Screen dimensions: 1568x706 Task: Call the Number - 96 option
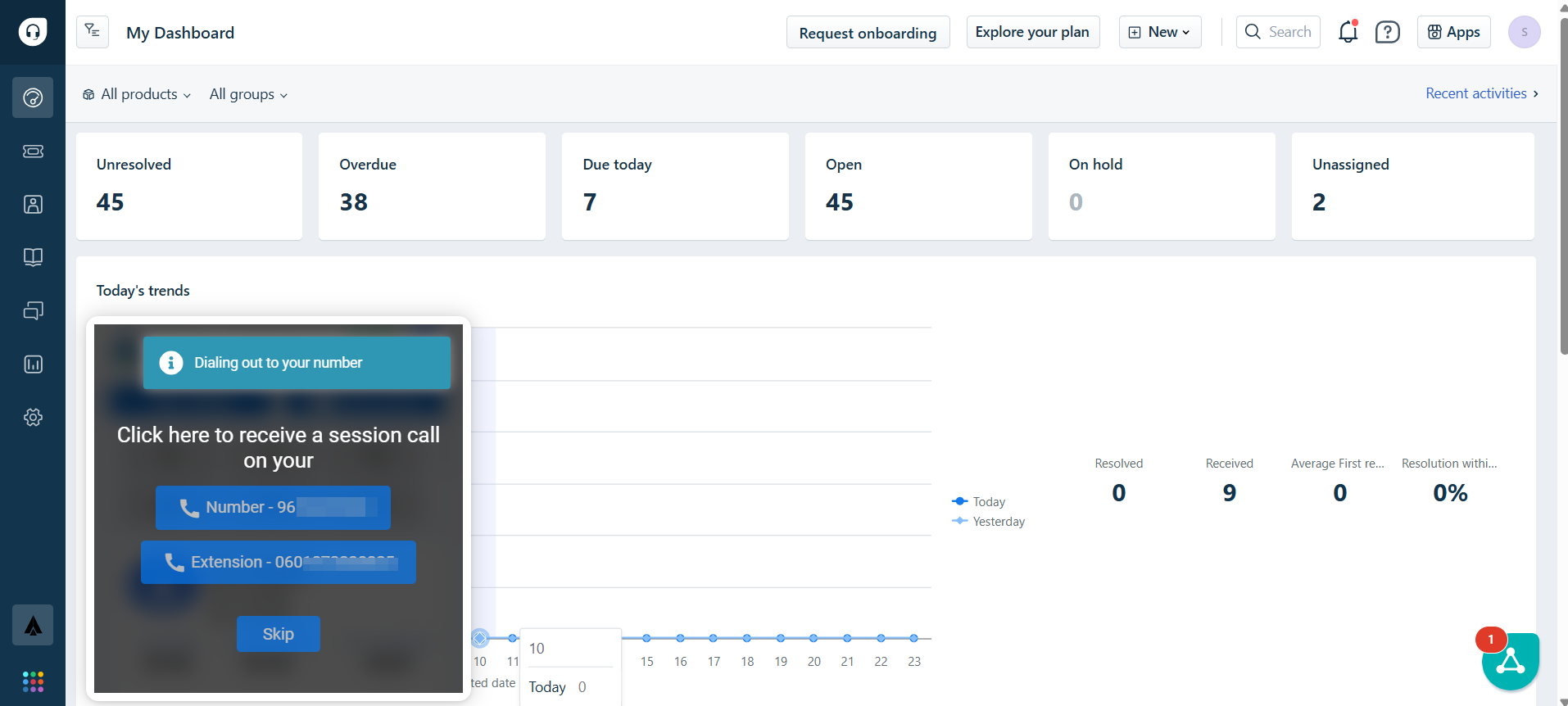(273, 508)
